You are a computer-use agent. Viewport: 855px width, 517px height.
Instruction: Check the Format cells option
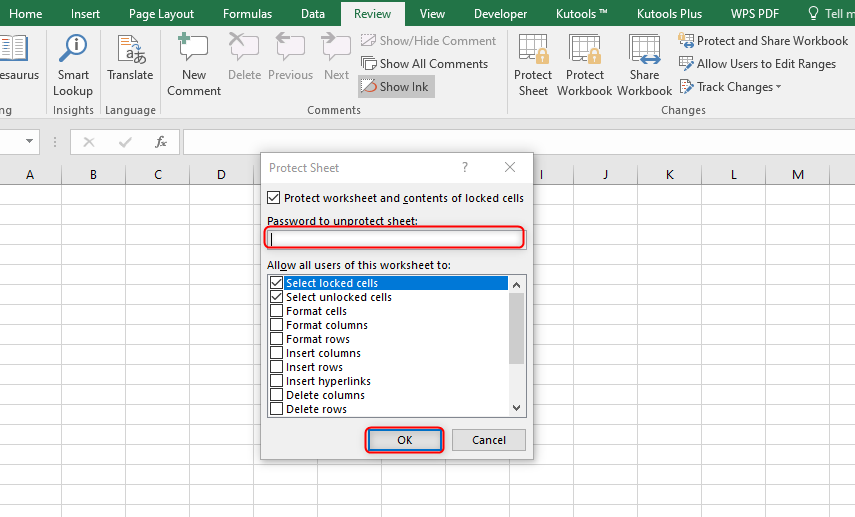pyautogui.click(x=276, y=311)
